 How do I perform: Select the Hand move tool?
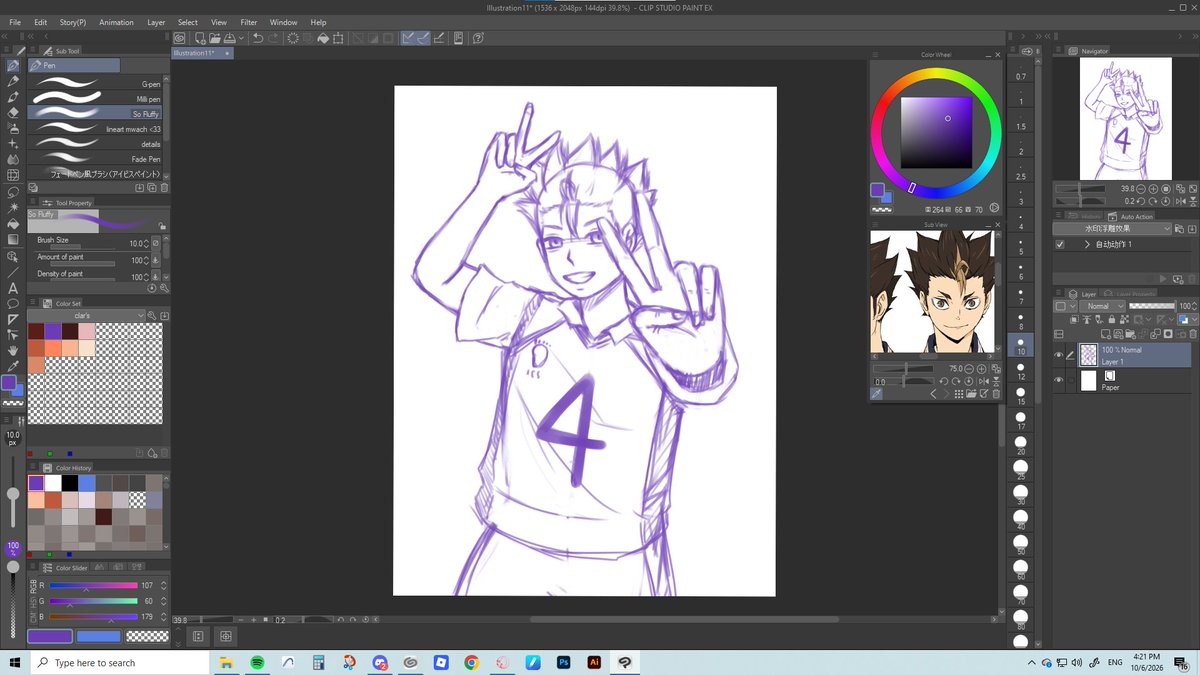[x=13, y=351]
